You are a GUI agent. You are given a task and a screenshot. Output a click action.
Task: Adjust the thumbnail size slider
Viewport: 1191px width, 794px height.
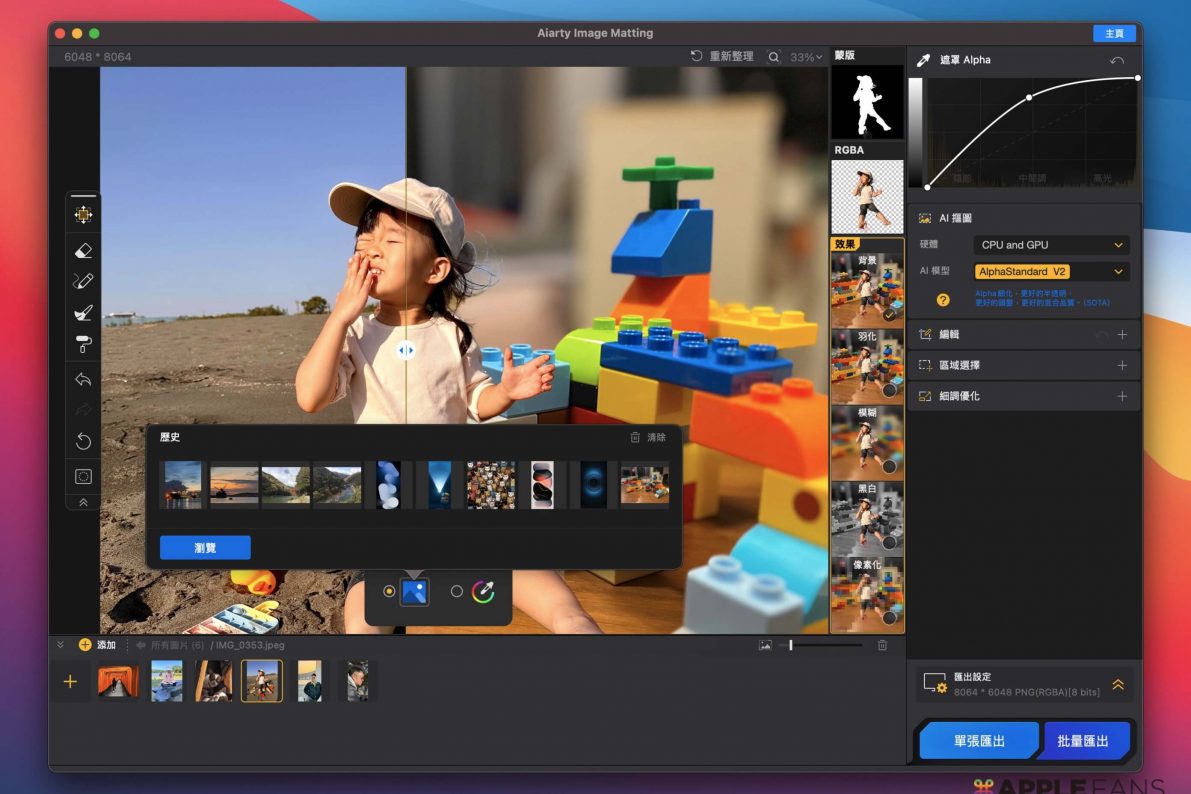point(791,646)
